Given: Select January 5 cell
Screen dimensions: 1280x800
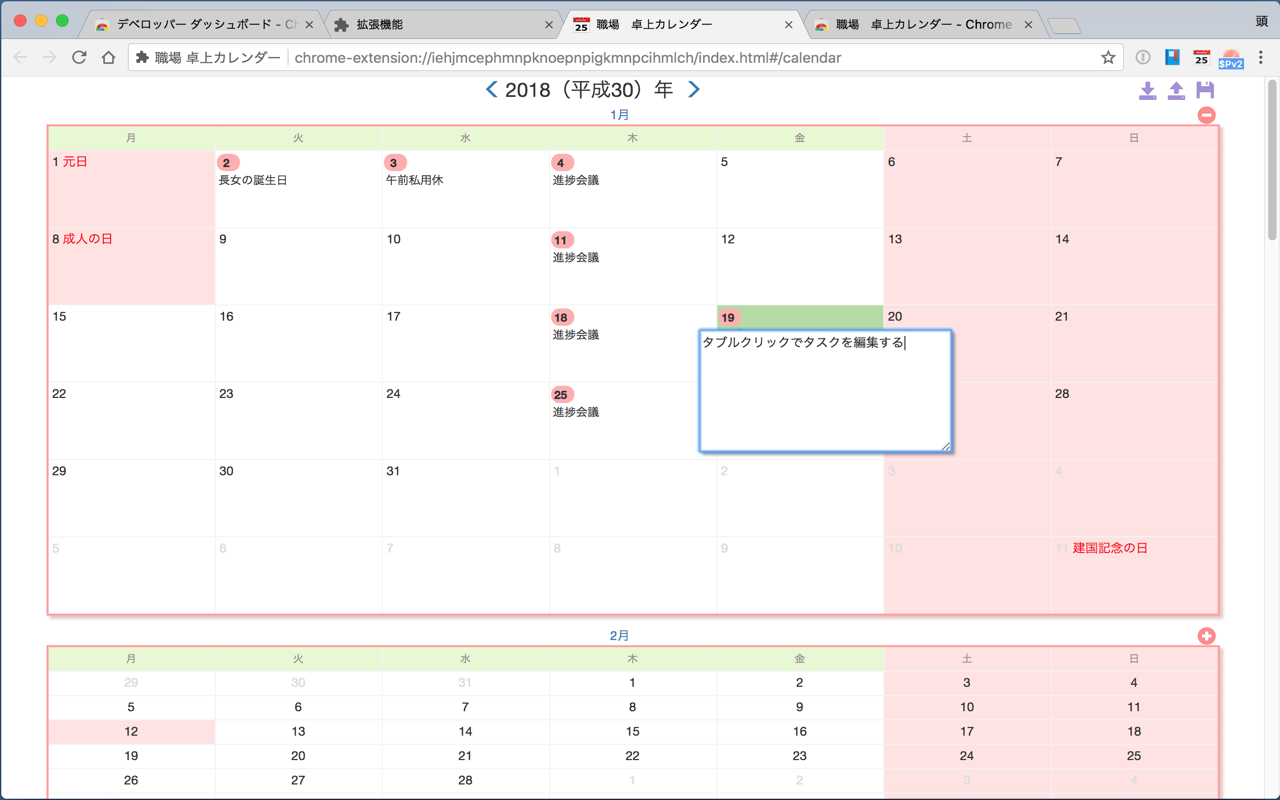Looking at the screenshot, I should coord(800,189).
